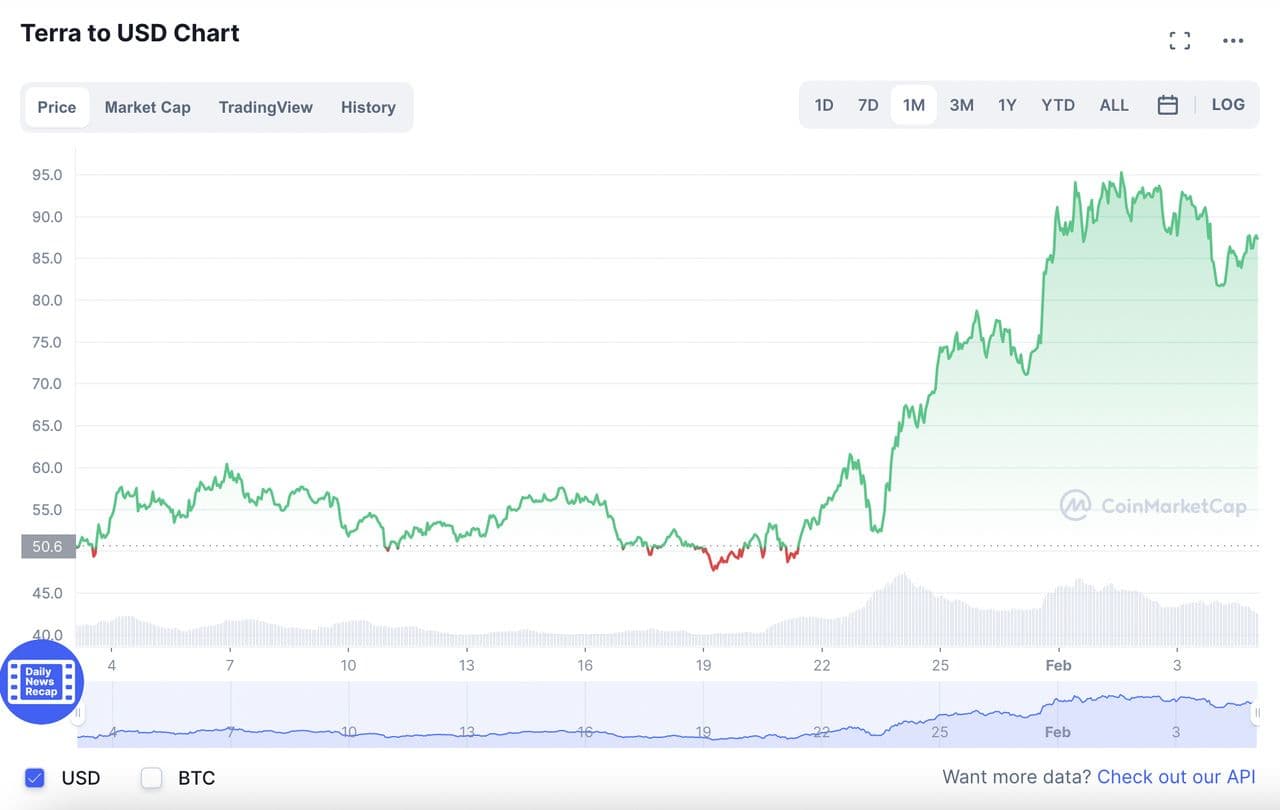Image resolution: width=1280 pixels, height=810 pixels.
Task: Toggle the USD currency checkbox
Action: (35, 777)
